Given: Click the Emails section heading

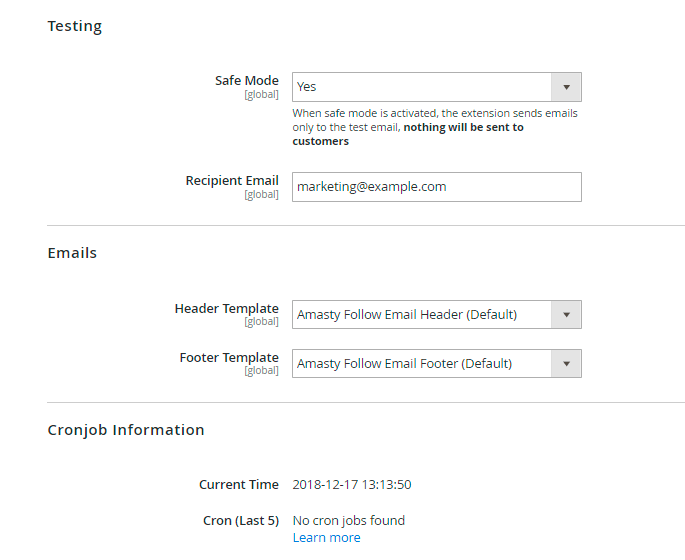Looking at the screenshot, I should click(x=72, y=253).
